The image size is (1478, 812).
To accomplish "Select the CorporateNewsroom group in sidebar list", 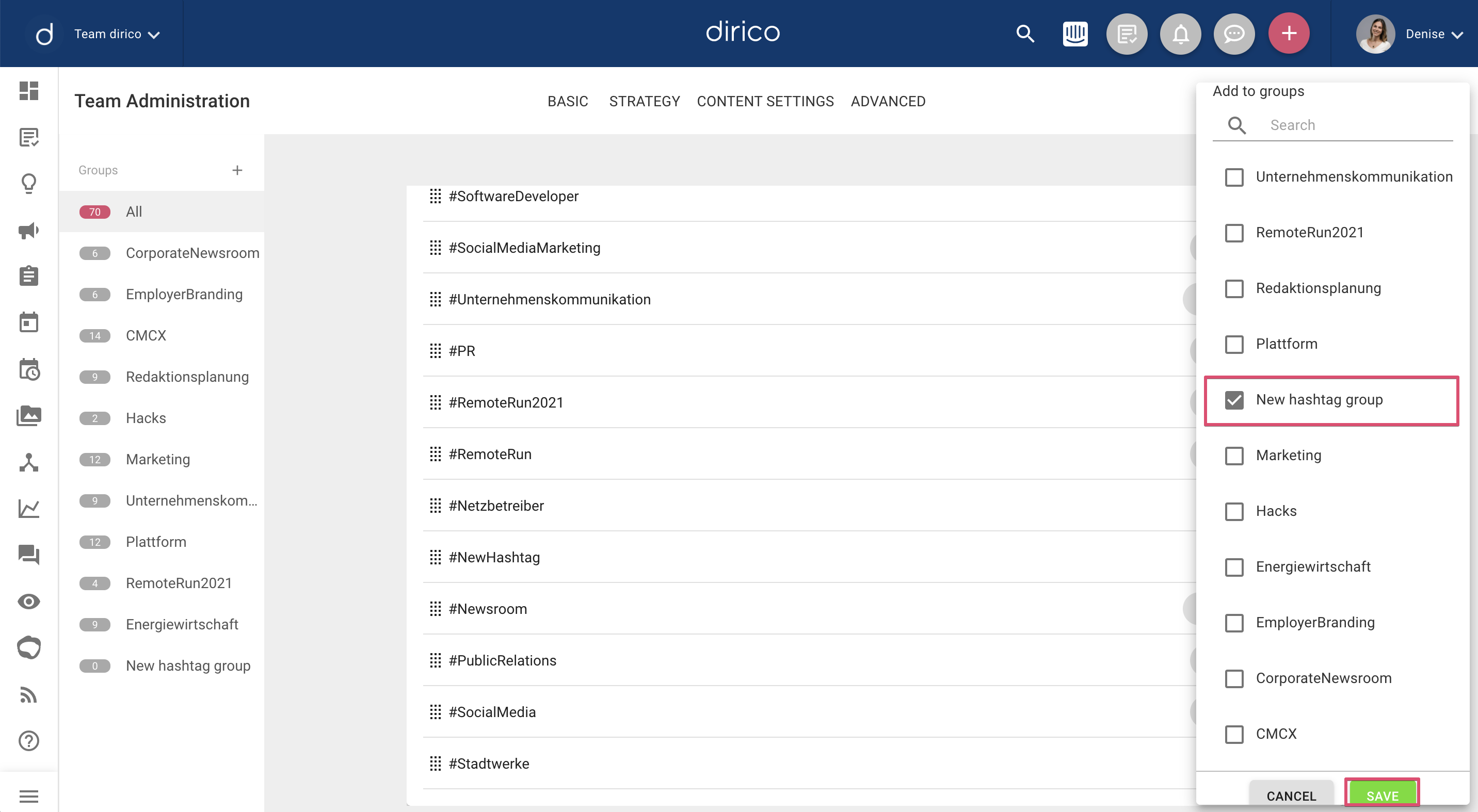I will pyautogui.click(x=161, y=253).
